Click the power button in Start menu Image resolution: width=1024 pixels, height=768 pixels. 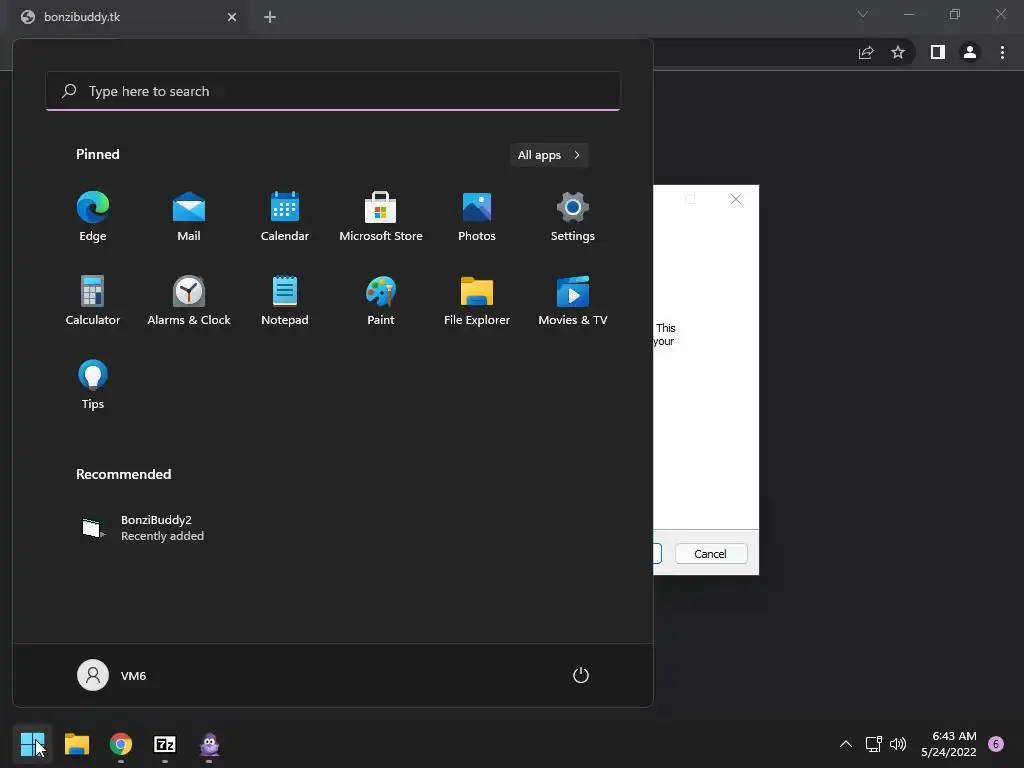point(581,675)
